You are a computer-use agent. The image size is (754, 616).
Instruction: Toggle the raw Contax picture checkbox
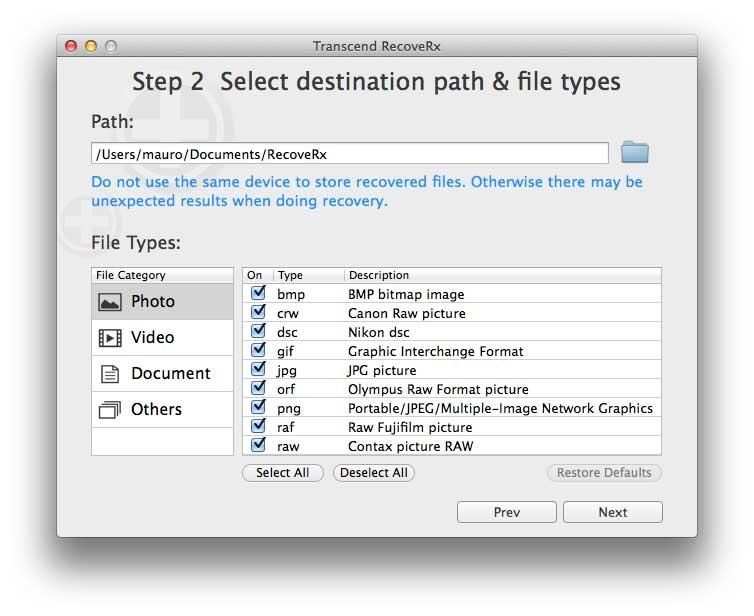tap(258, 446)
